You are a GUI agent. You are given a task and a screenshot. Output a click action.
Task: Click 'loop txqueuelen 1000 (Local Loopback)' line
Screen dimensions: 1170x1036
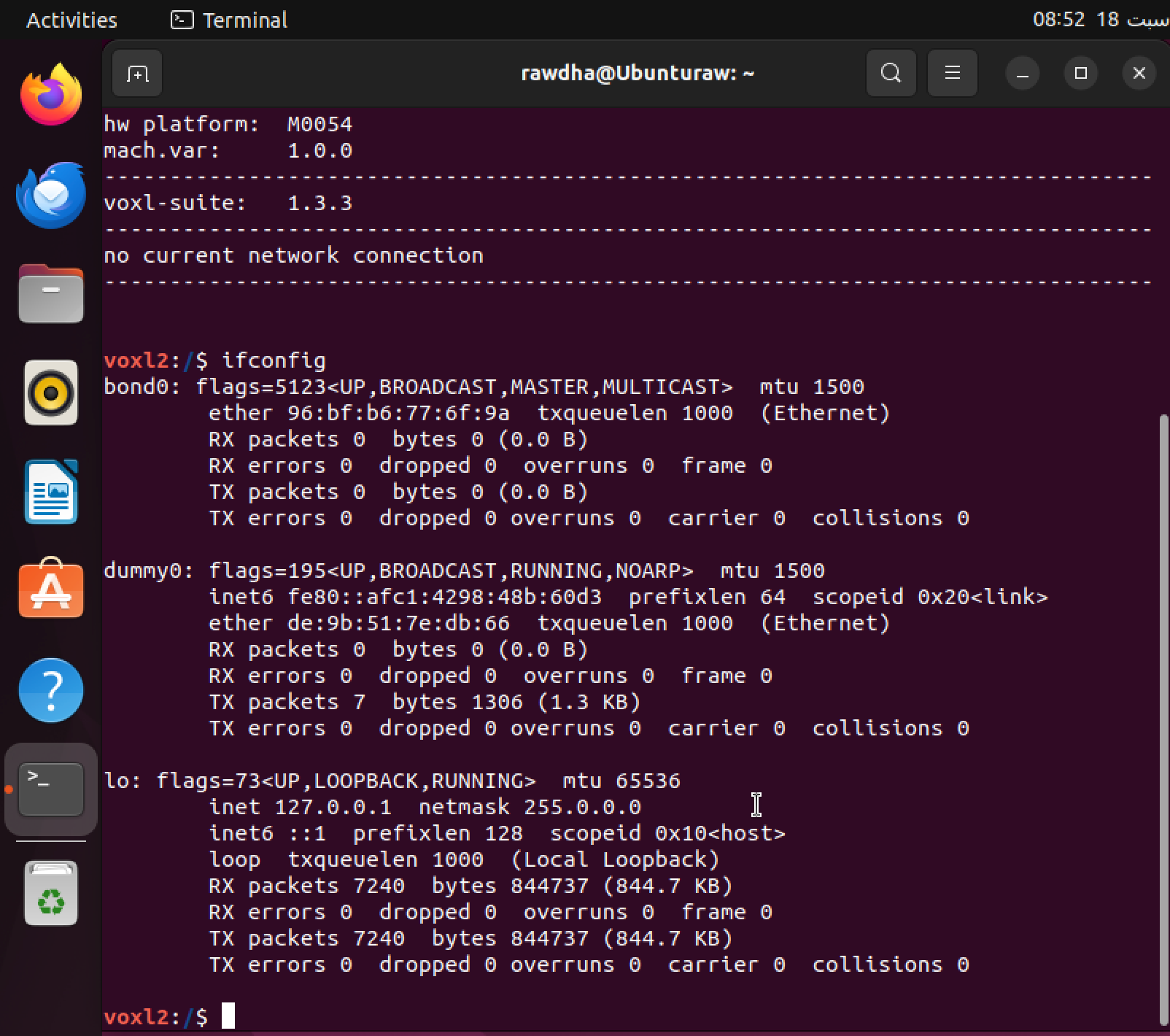(464, 859)
